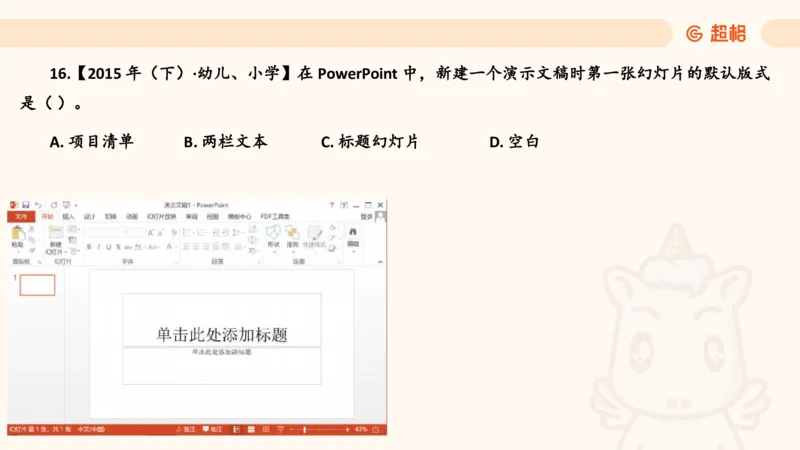Switch to the 切换 ribbon tab
800x450 pixels.
tap(111, 217)
